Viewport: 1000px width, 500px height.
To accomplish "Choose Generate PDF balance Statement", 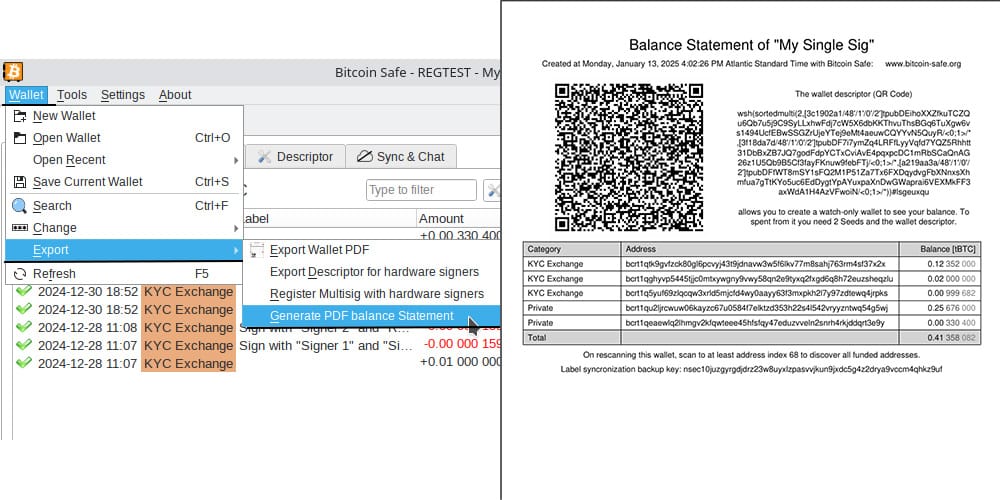I will [x=372, y=316].
